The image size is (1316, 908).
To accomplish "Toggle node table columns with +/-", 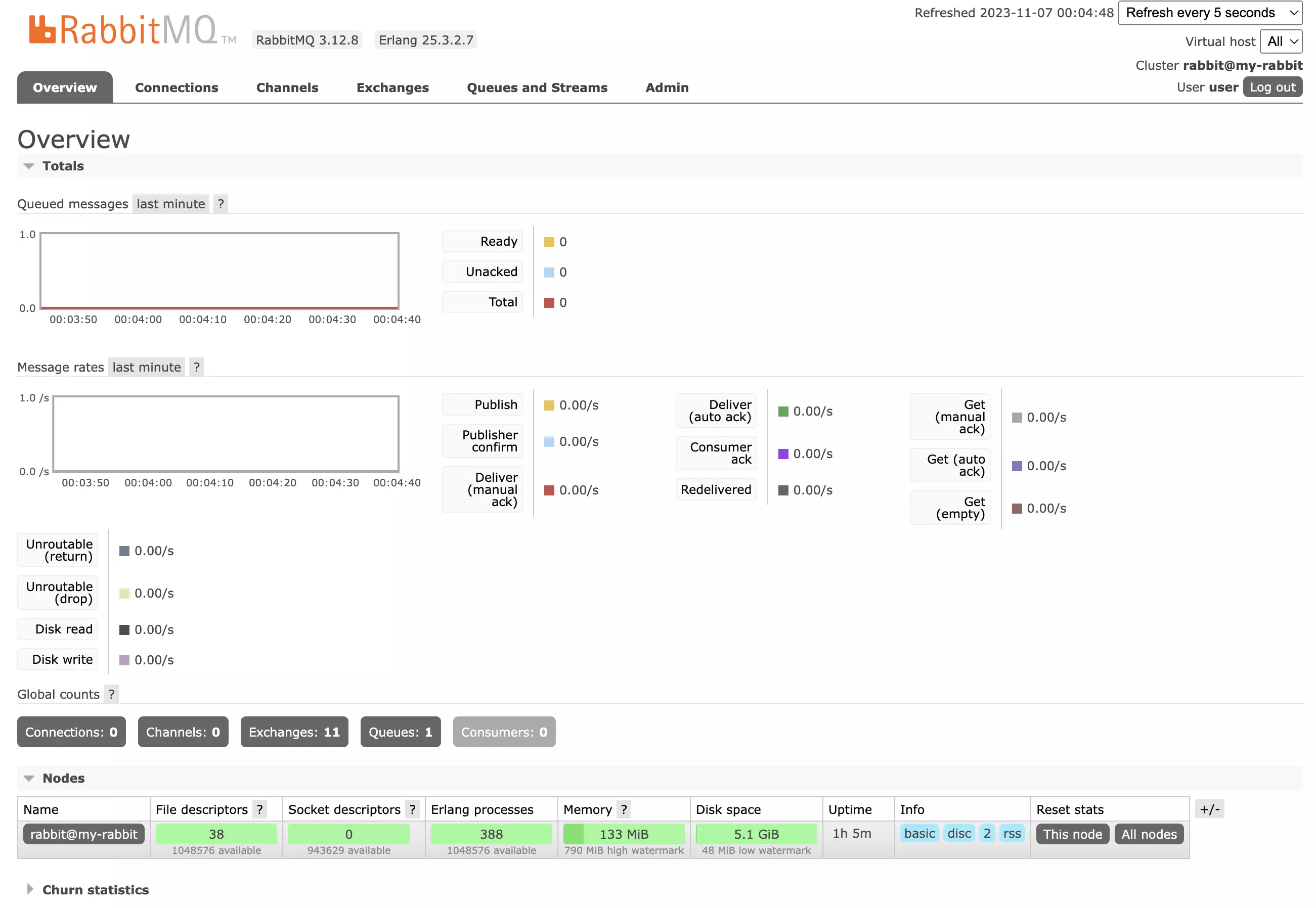I will 1210,809.
